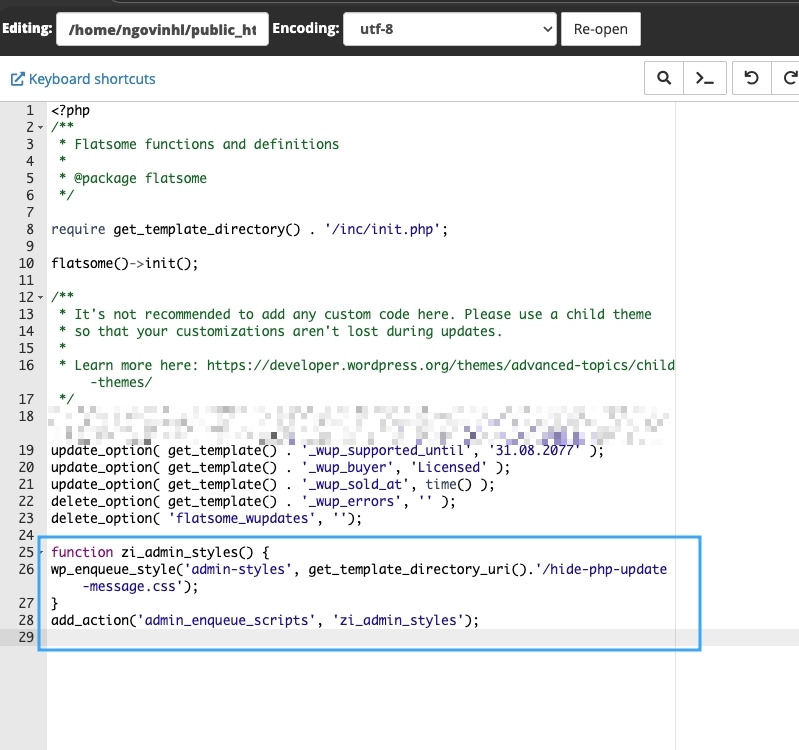Click the external-link icon beside Keyboard shortcuts
The height and width of the screenshot is (750, 799).
point(17,79)
